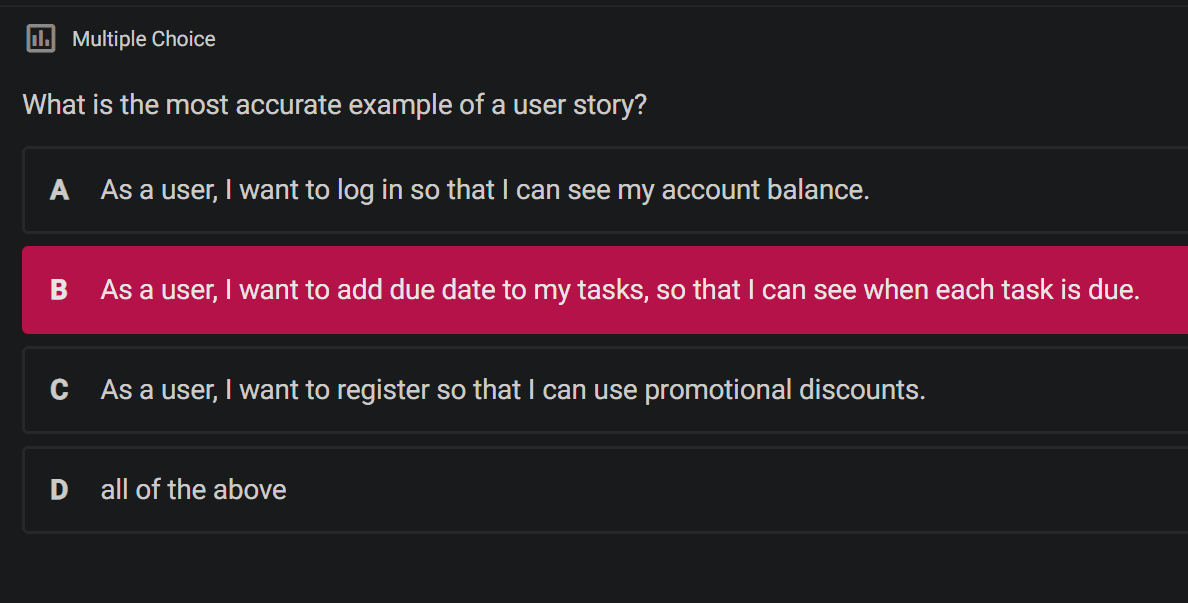Image resolution: width=1188 pixels, height=603 pixels.
Task: Click the Multiple Choice label
Action: coord(144,39)
